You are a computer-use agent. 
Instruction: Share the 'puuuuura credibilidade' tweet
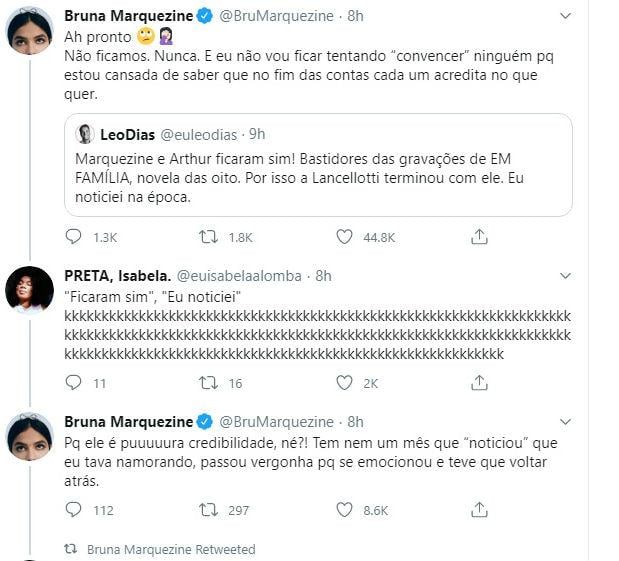[479, 510]
